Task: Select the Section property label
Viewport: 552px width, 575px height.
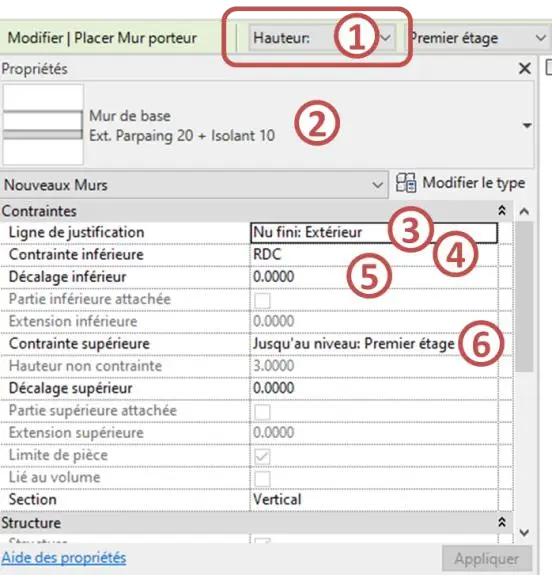Action: 33,499
